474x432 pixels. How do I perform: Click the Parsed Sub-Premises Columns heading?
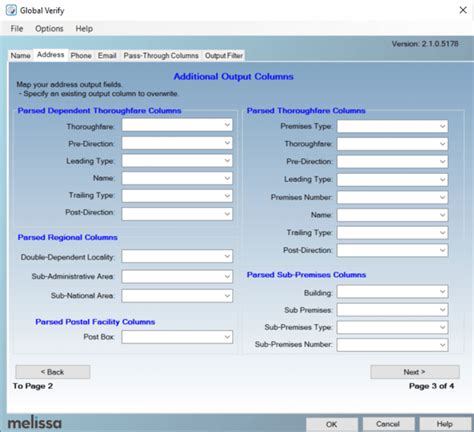306,275
